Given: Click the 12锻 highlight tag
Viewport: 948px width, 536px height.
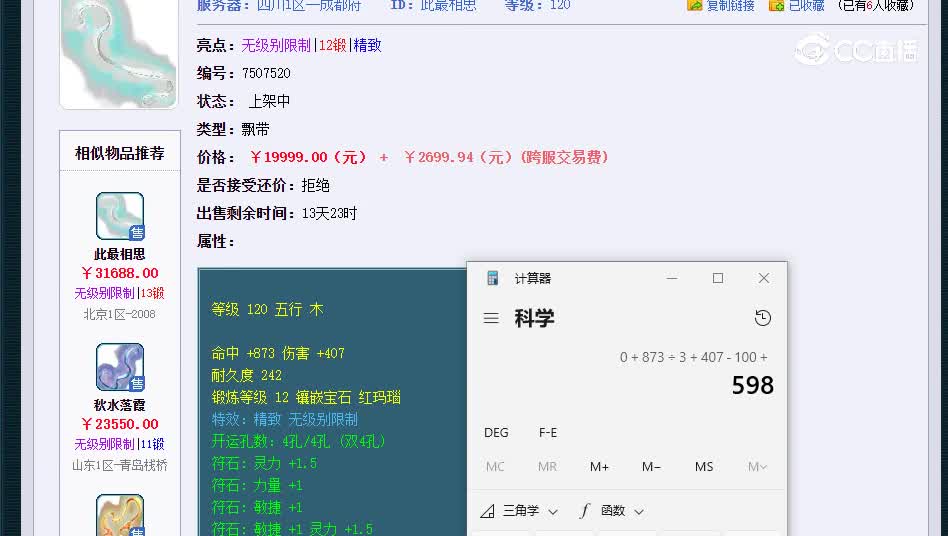Looking at the screenshot, I should [333, 45].
